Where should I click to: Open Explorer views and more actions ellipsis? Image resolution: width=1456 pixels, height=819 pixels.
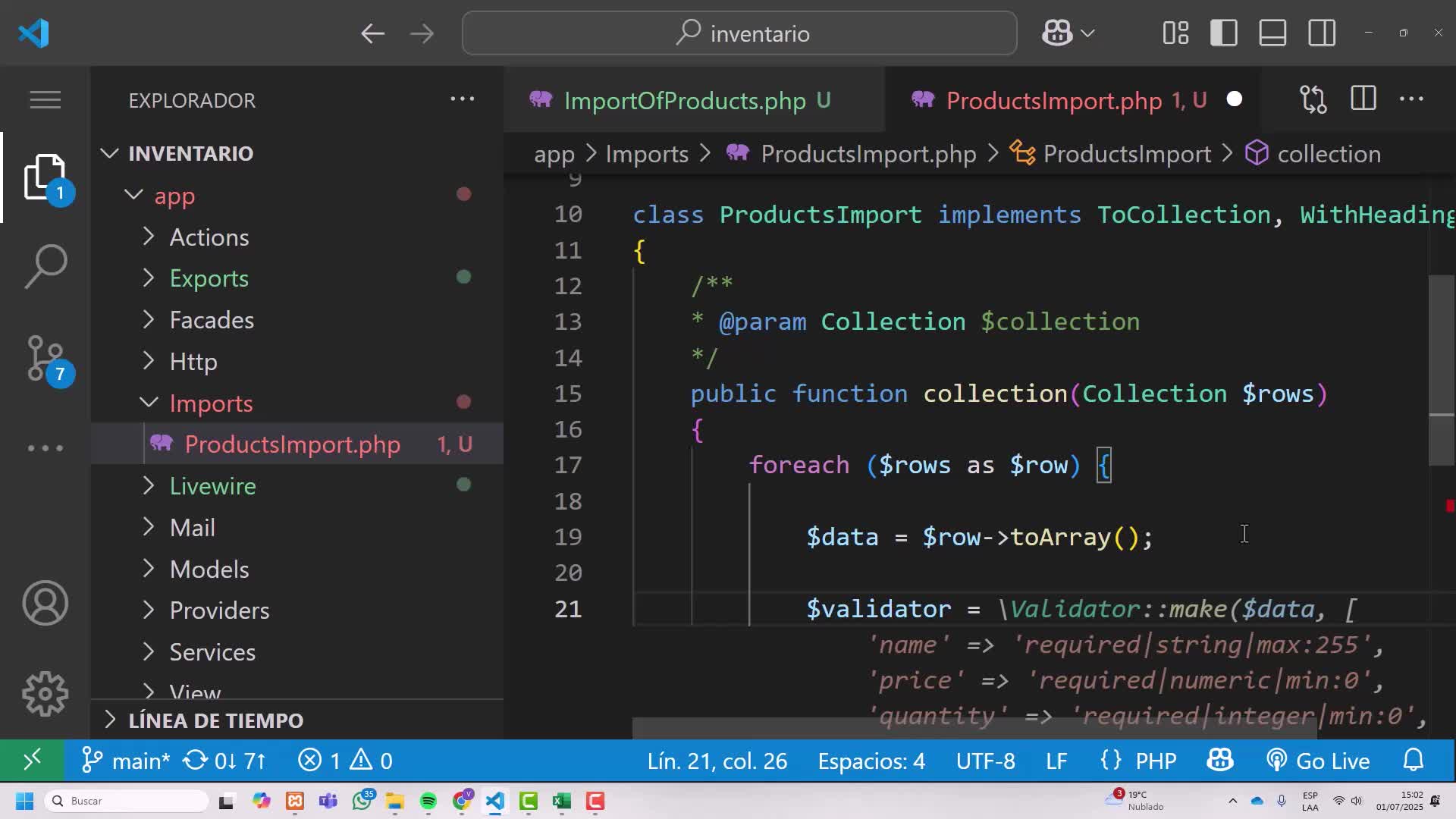pyautogui.click(x=463, y=99)
